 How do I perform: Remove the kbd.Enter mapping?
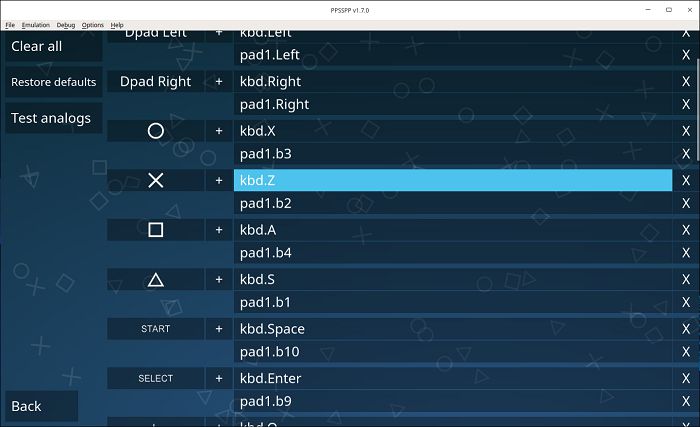686,378
